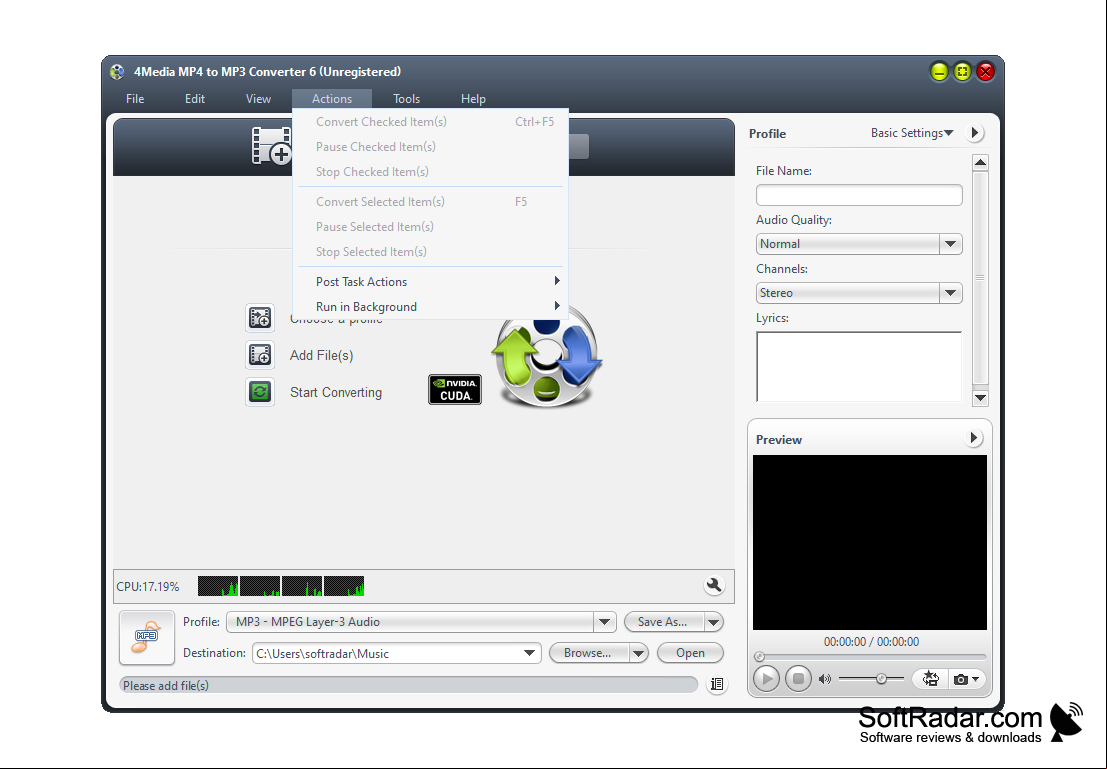
Task: Click the CPU usage graph
Action: [281, 586]
